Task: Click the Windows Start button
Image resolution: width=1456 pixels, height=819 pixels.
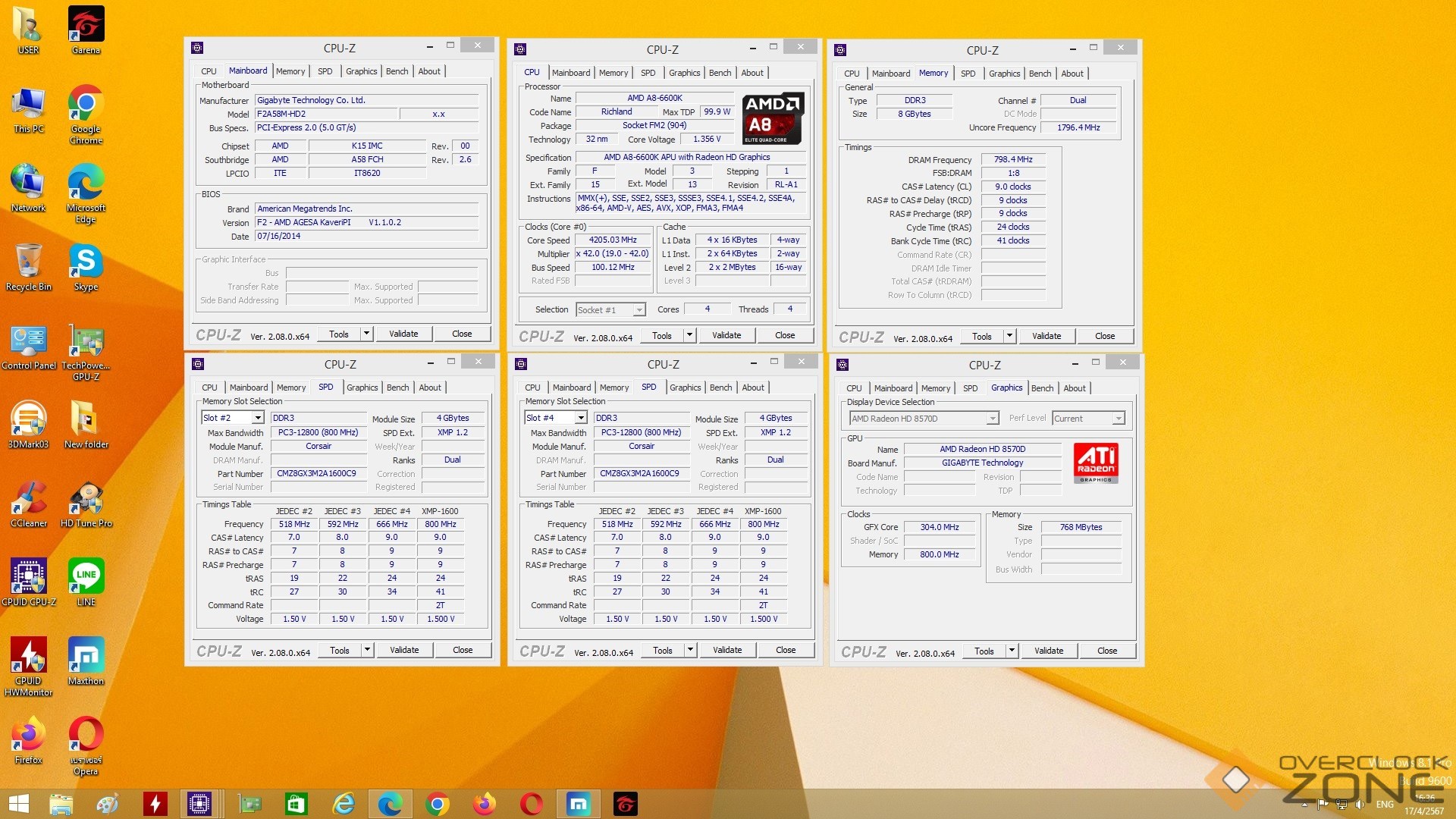Action: coord(19,804)
